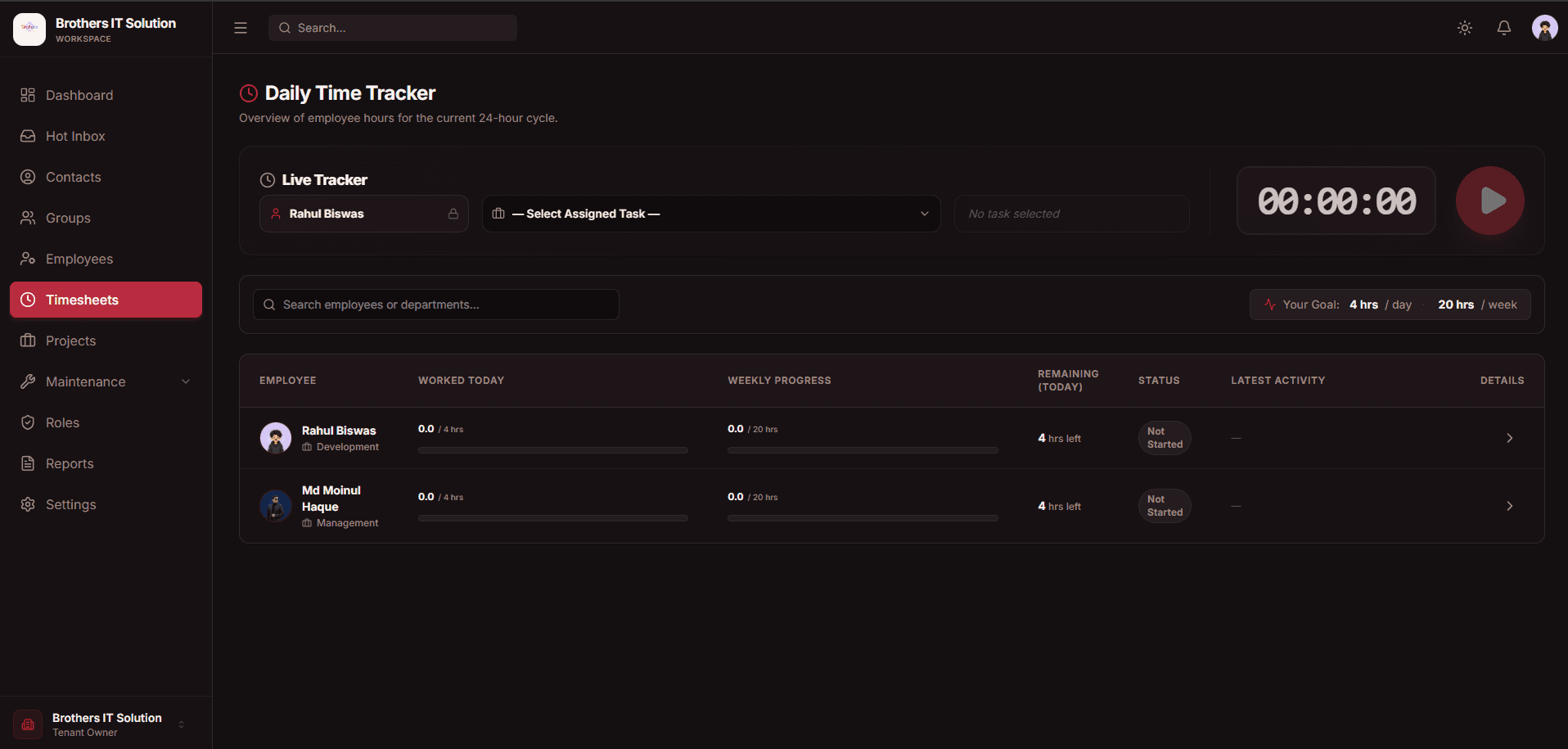Click the lock icon in the Rahul Biswas field
Screen dimensions: 1568x749
coord(453,214)
